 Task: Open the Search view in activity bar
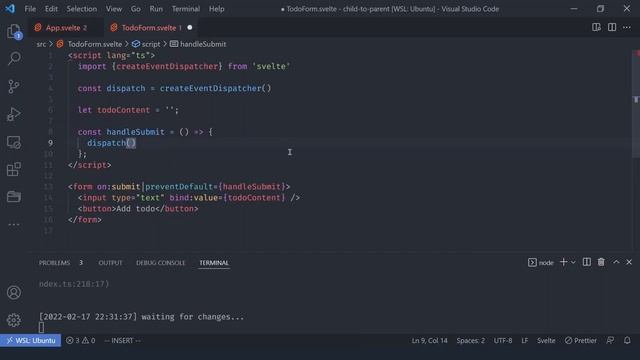pyautogui.click(x=14, y=59)
